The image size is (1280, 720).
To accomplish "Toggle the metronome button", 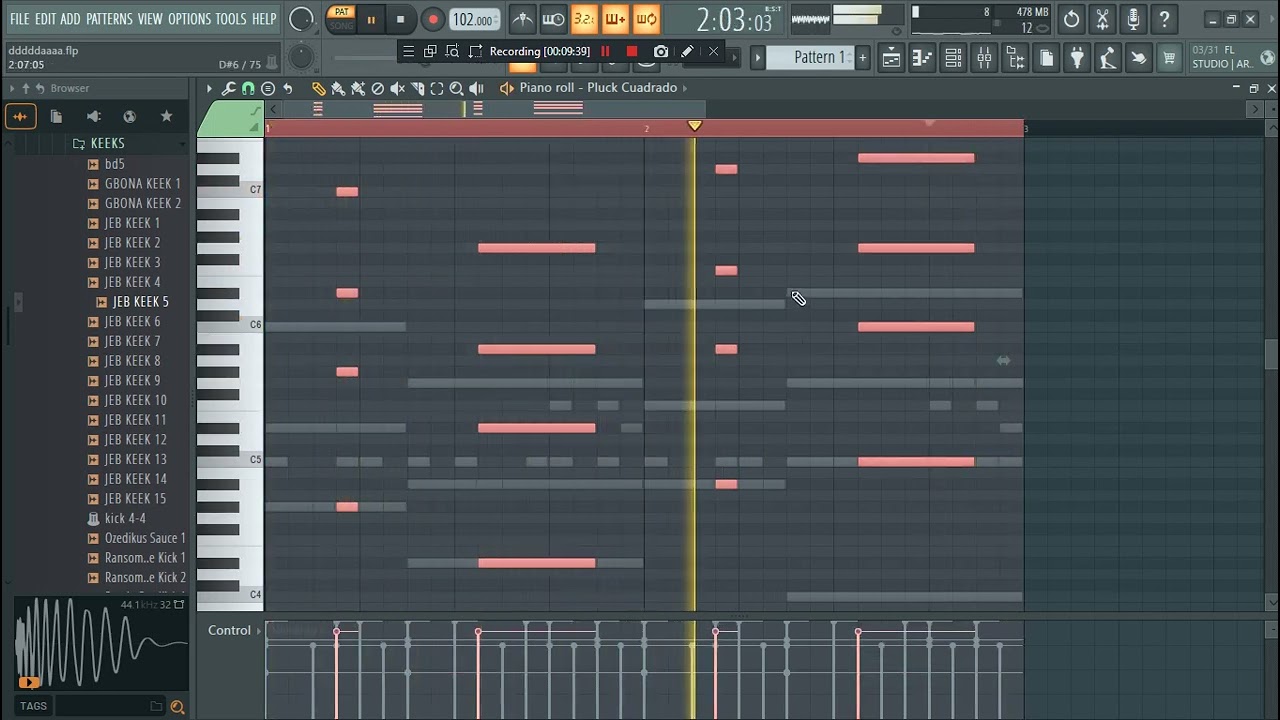I will coord(522,19).
